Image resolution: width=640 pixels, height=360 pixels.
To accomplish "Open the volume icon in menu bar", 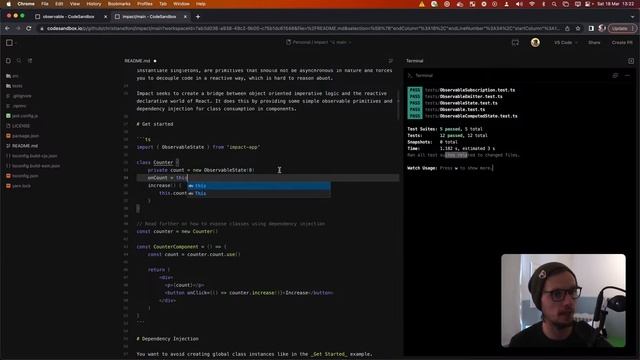I will [x=519, y=4].
